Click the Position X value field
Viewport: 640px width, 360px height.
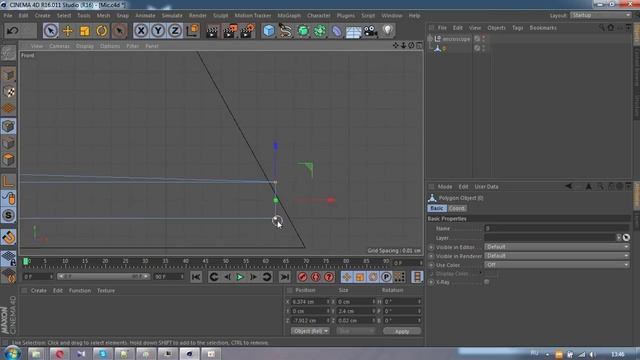310,302
